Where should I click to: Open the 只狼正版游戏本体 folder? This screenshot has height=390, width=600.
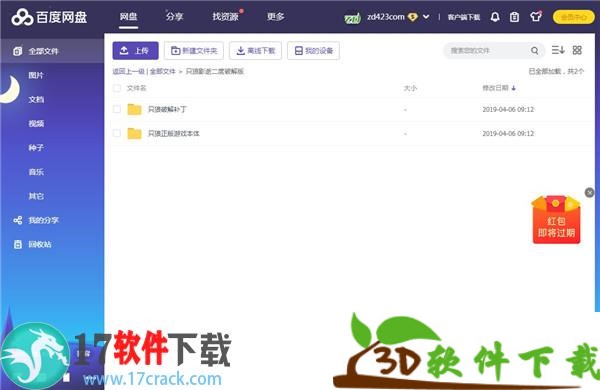click(174, 133)
